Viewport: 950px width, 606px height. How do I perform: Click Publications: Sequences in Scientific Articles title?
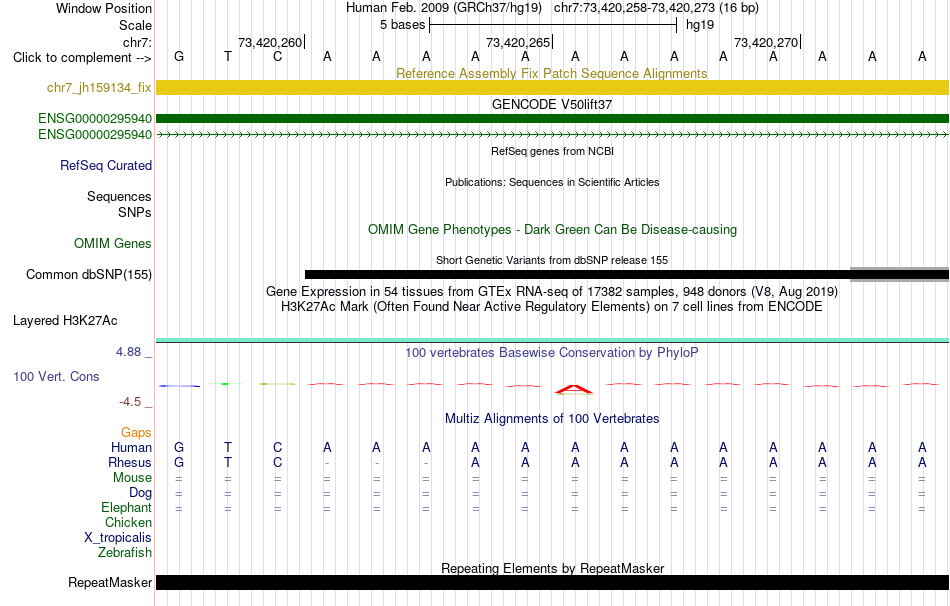click(552, 182)
